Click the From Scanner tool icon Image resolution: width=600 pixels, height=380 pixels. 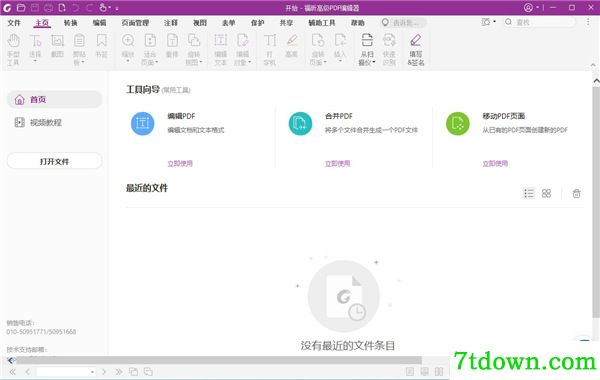367,40
